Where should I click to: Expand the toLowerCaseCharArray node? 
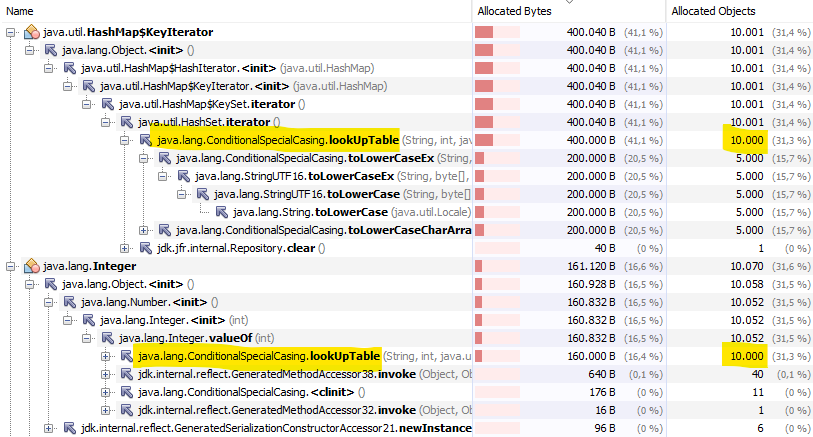coord(145,230)
